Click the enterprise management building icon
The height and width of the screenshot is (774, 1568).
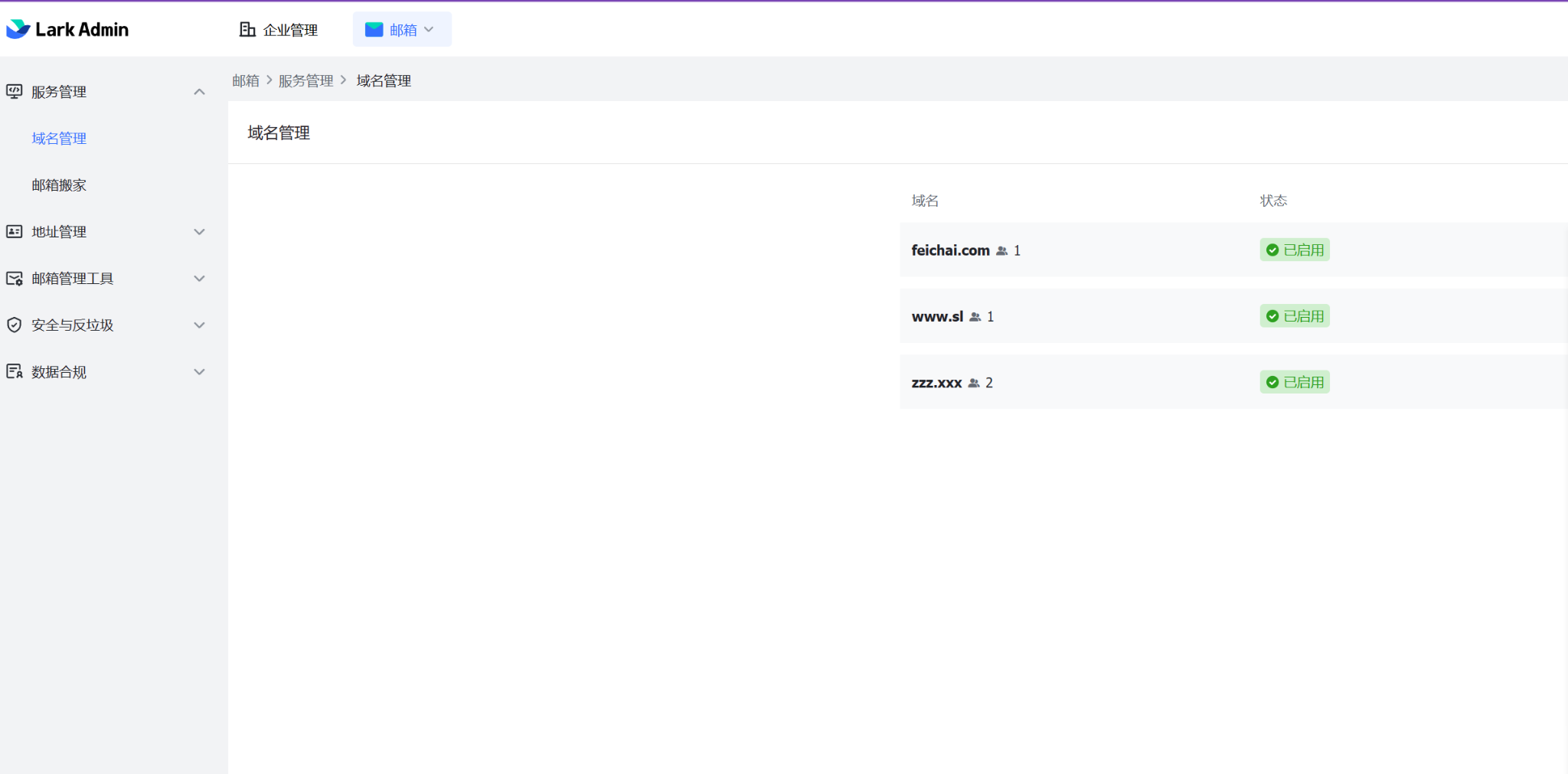[x=247, y=29]
